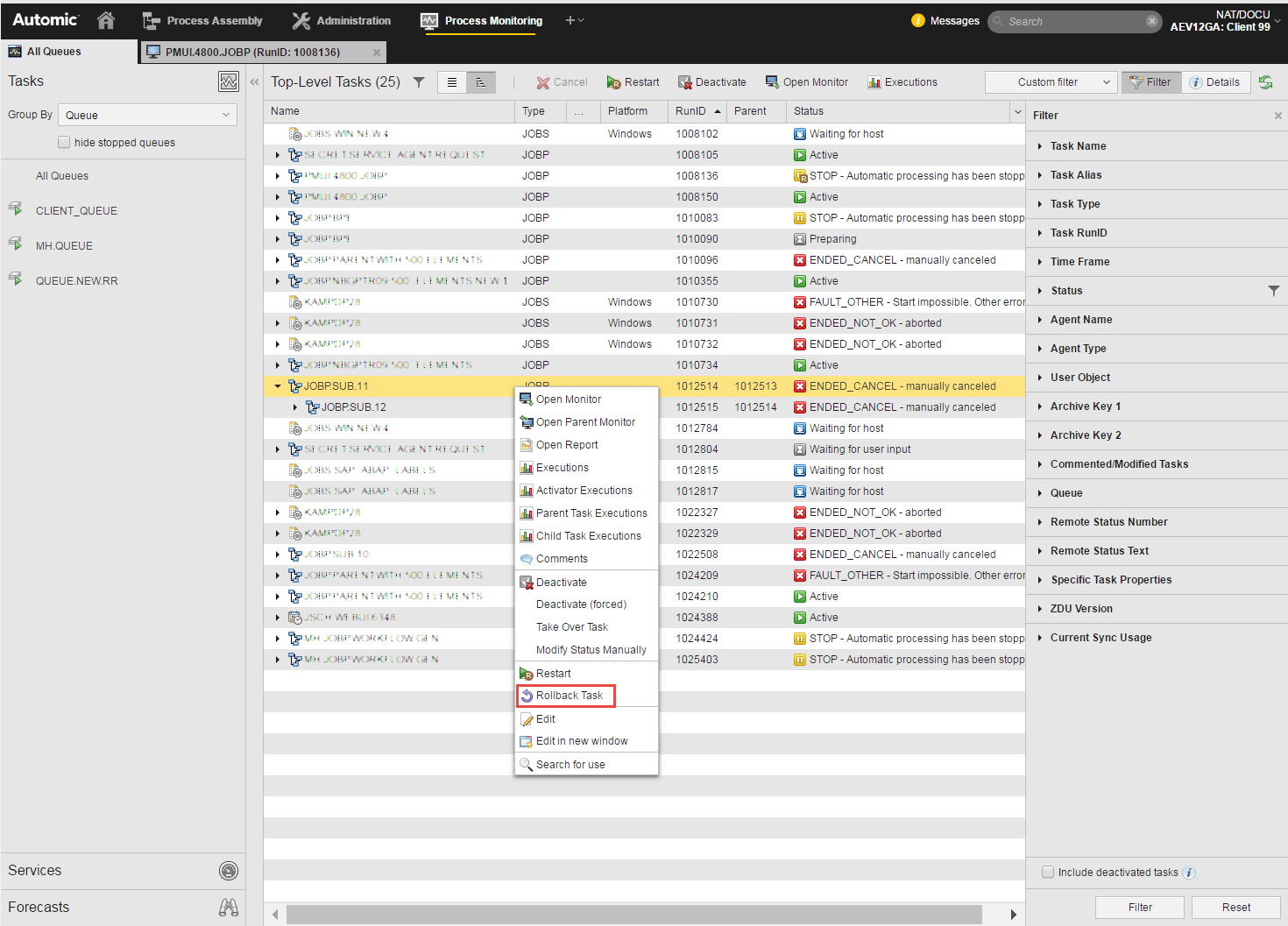Click the Cancel toolbar button
The image size is (1288, 926).
(x=562, y=82)
